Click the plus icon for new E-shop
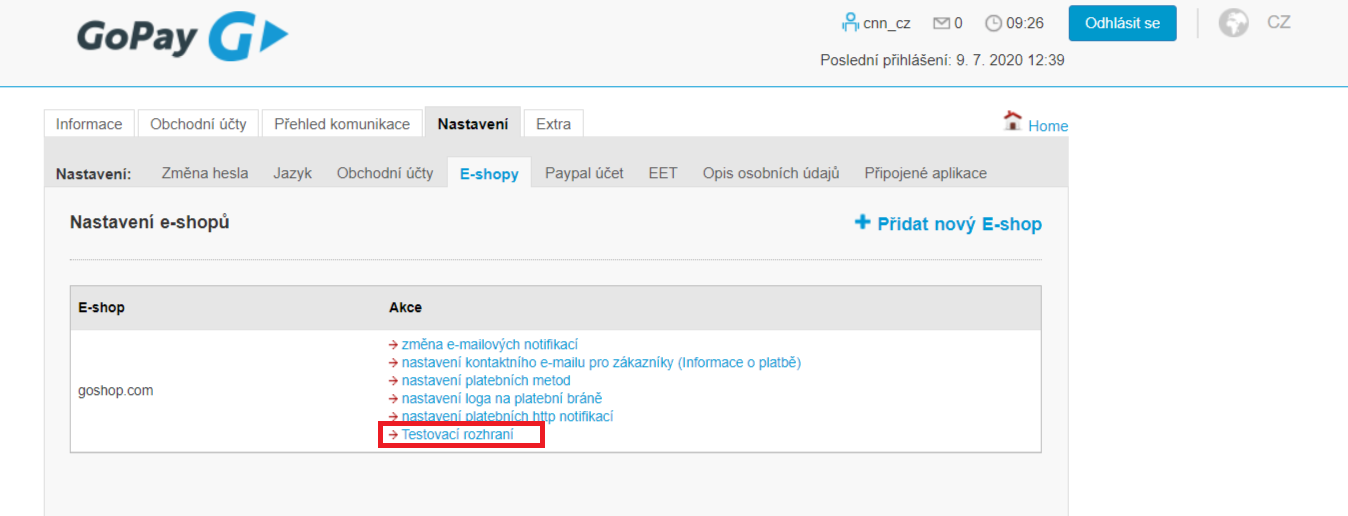 [x=862, y=222]
